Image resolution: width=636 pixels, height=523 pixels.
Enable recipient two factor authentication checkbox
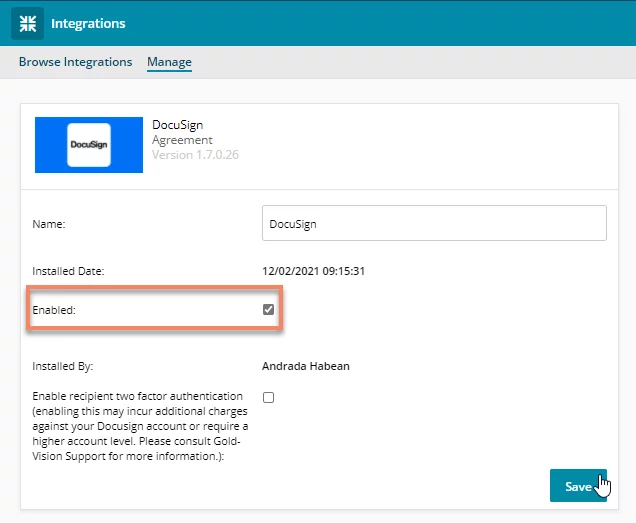pyautogui.click(x=268, y=397)
